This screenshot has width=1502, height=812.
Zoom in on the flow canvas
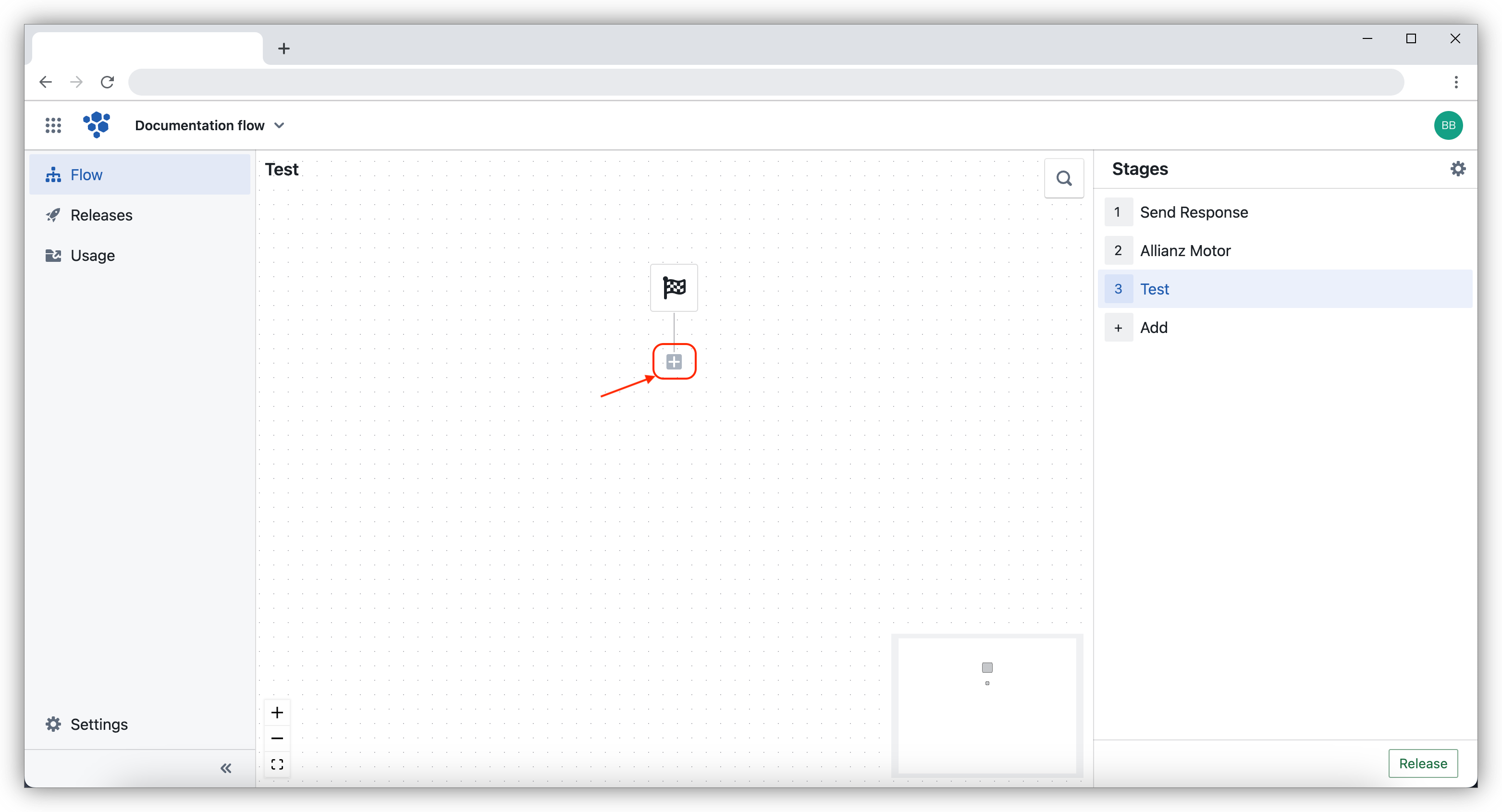pyautogui.click(x=278, y=713)
